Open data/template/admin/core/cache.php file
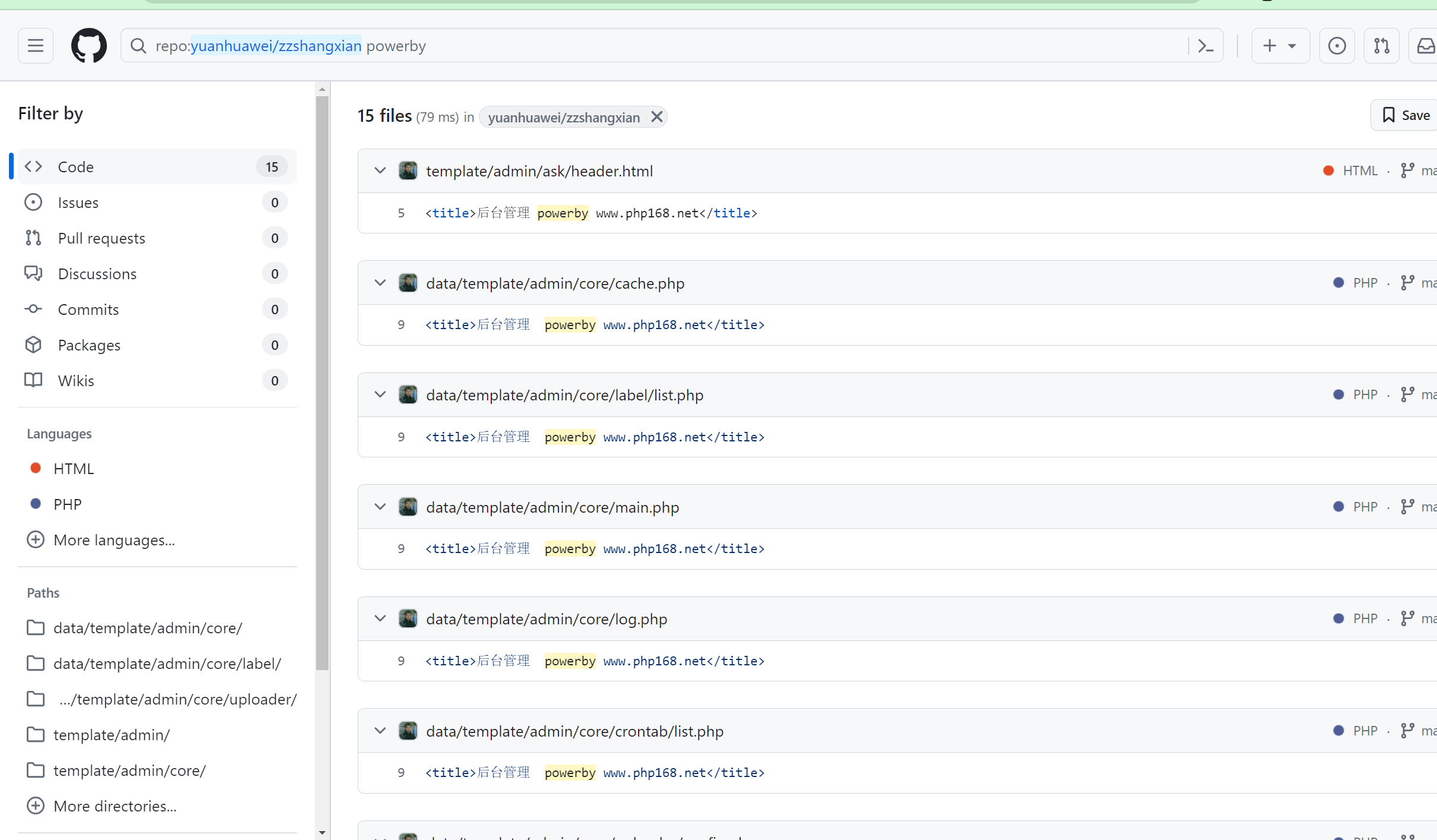 point(555,283)
